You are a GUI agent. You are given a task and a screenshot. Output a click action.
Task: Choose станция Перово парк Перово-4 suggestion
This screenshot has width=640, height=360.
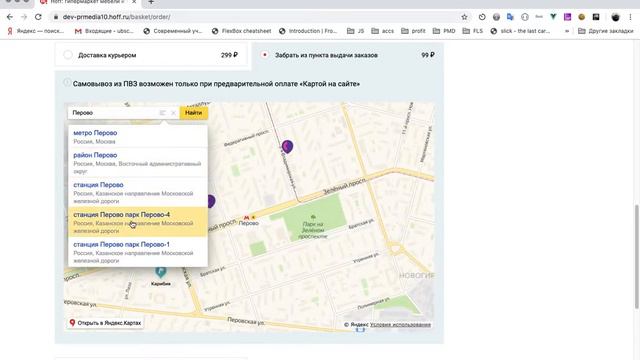coord(138,222)
